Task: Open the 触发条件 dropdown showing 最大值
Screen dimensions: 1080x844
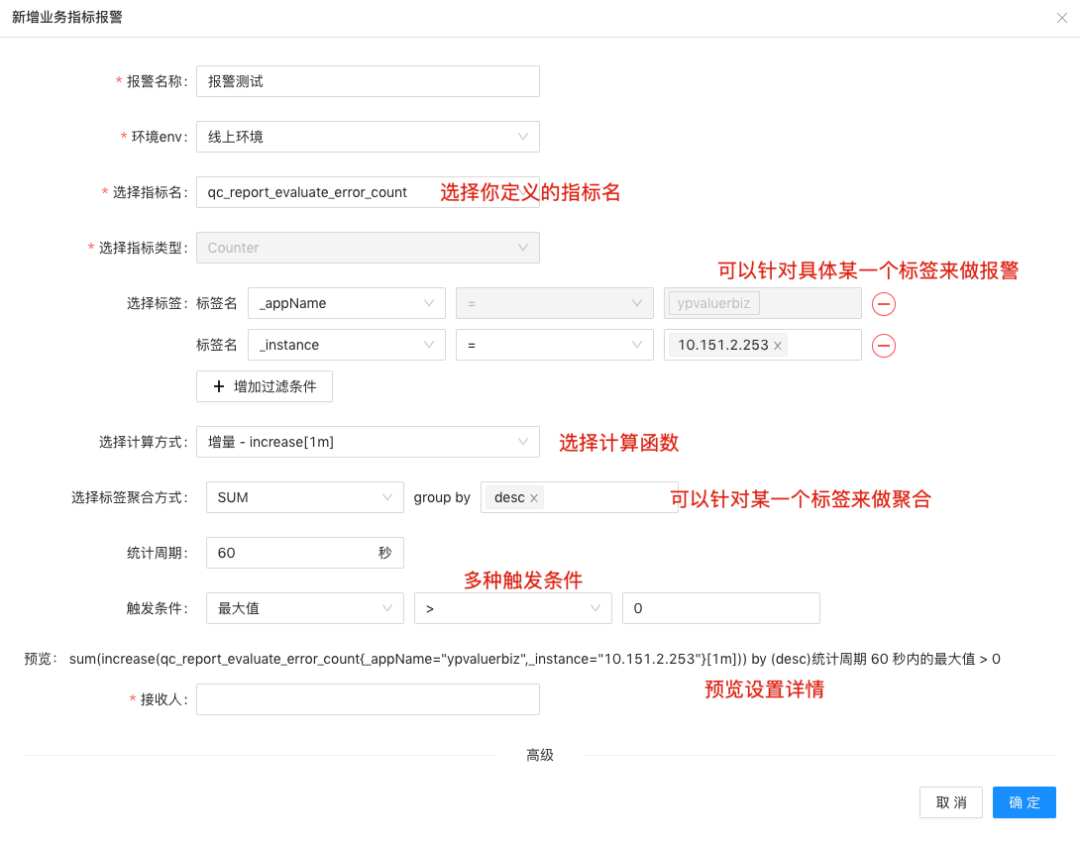Action: click(x=304, y=608)
